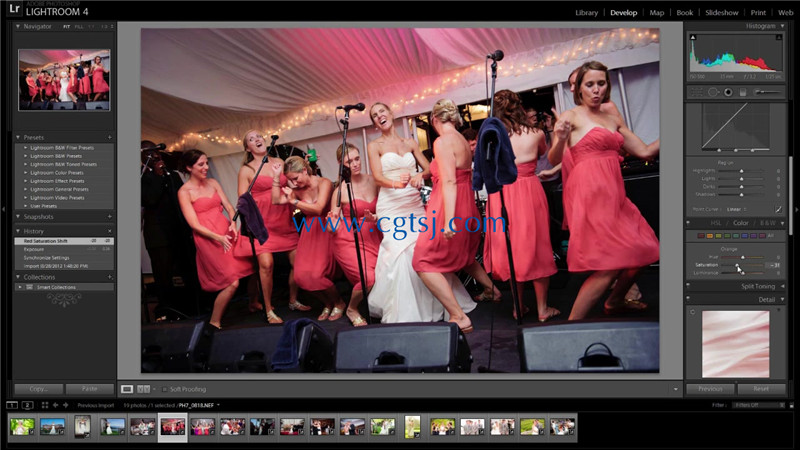Click the Previous button
Viewport: 800px width, 450px height.
click(x=710, y=389)
